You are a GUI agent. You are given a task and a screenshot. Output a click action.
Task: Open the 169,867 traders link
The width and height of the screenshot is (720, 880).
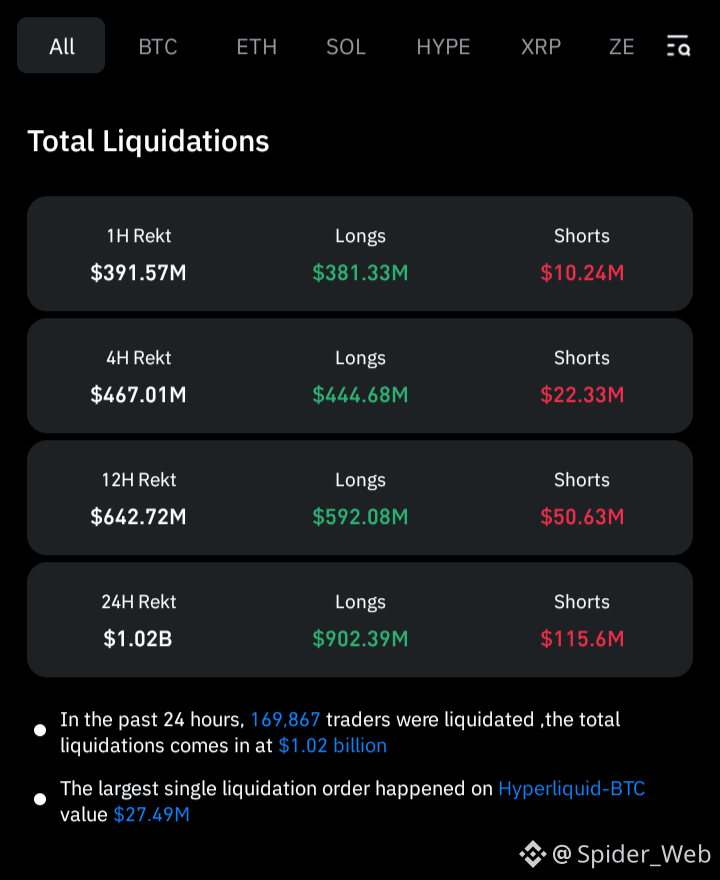tap(285, 719)
